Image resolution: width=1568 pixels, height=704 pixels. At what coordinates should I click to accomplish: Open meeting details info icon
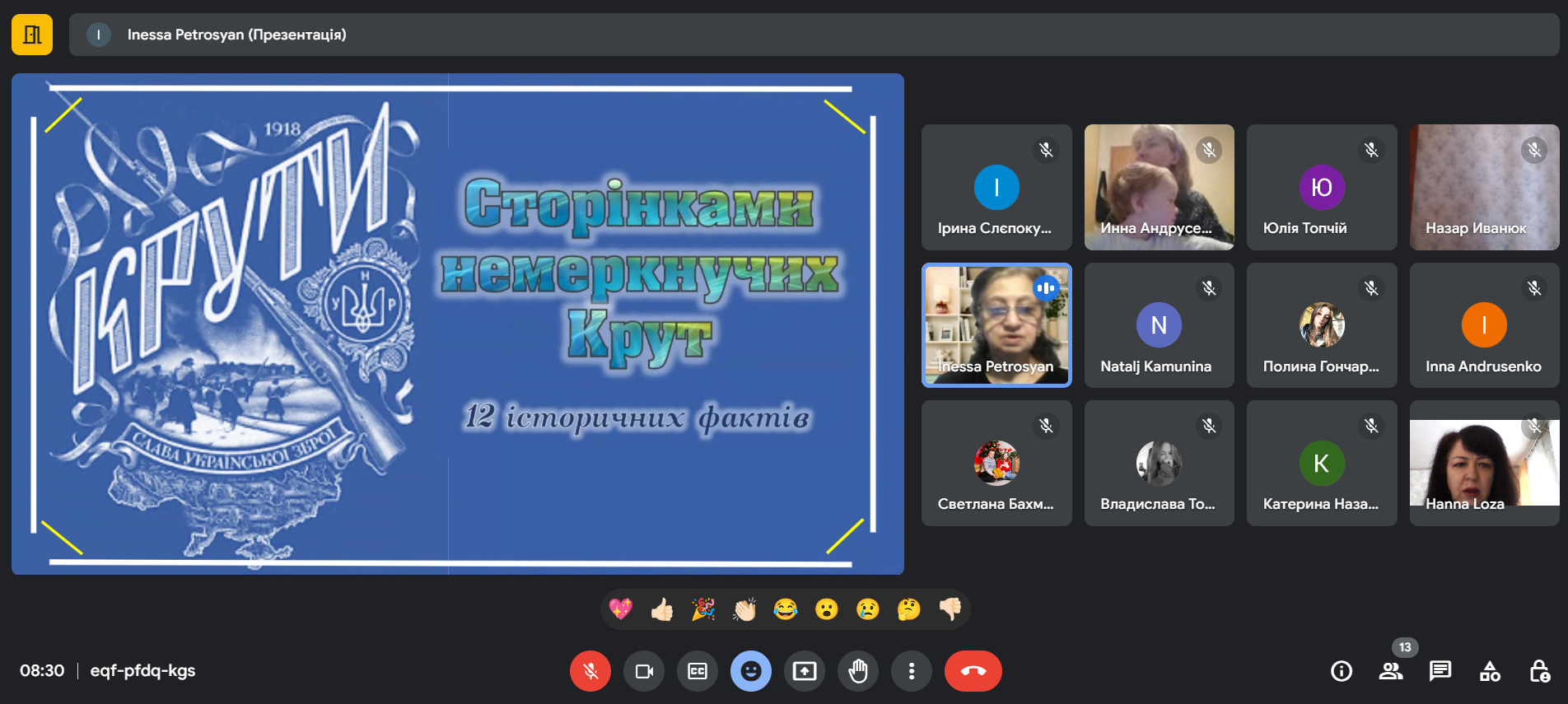click(1342, 671)
